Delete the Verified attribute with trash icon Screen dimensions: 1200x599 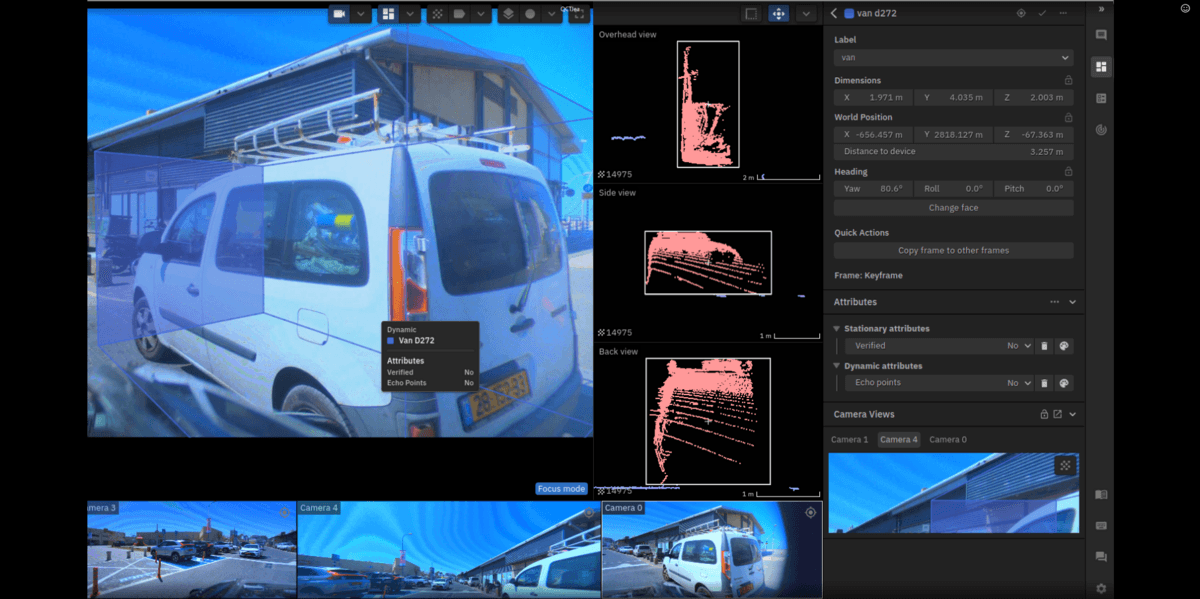click(1045, 346)
